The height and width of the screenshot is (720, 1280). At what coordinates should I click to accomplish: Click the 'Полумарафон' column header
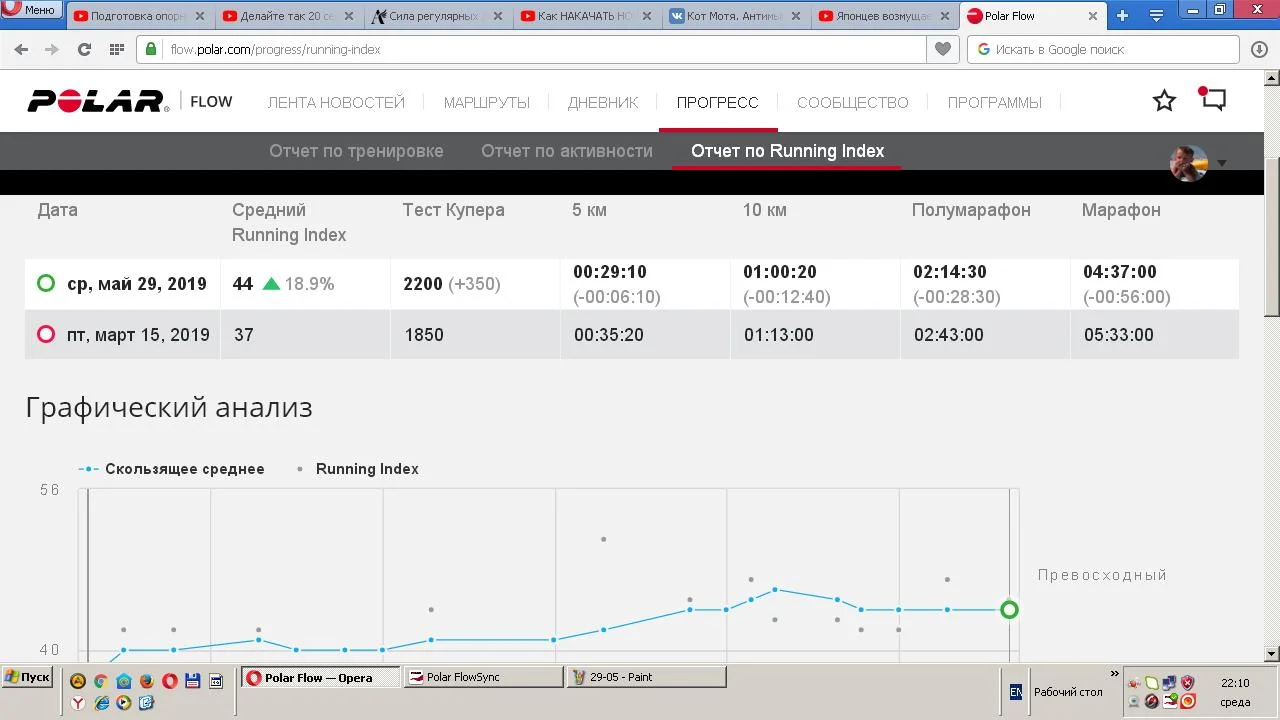(x=971, y=210)
